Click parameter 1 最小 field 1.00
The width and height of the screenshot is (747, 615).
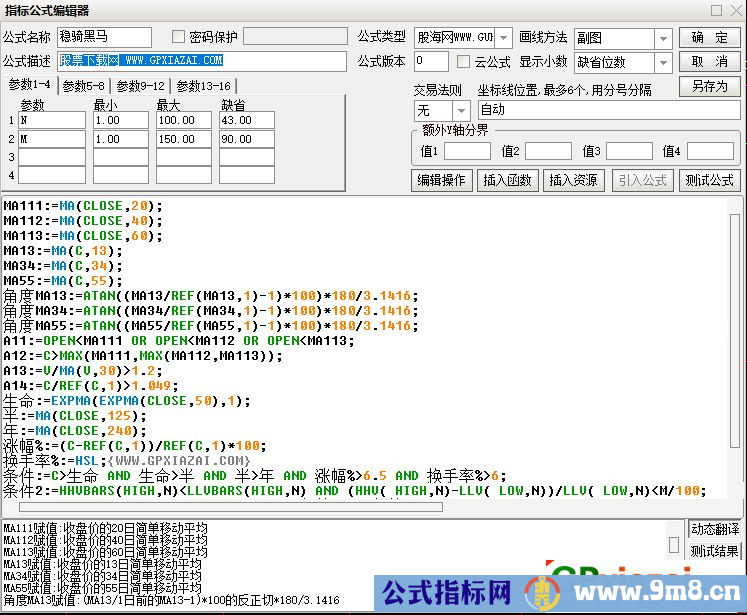121,120
